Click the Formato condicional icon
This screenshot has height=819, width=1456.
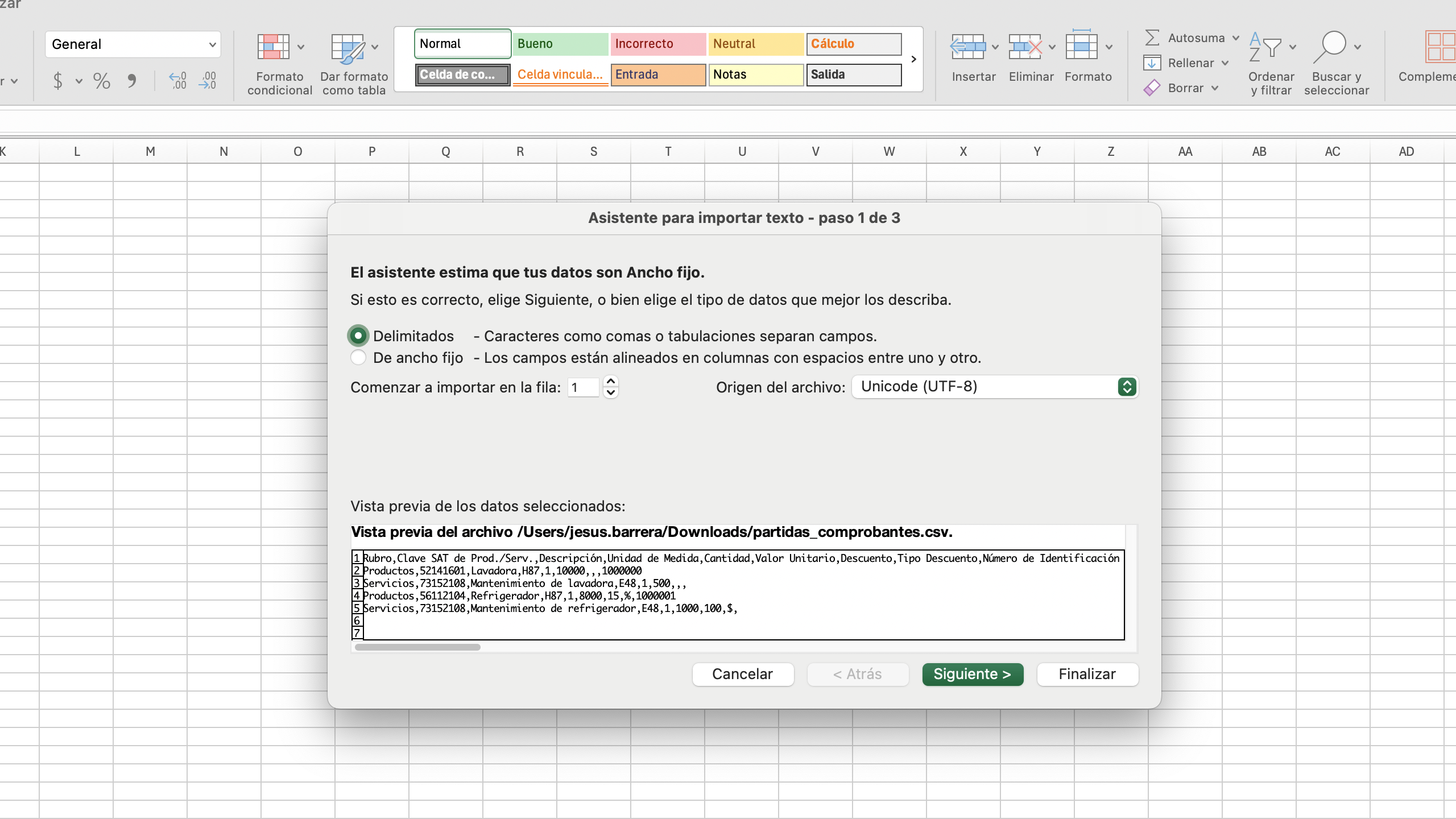point(274,48)
